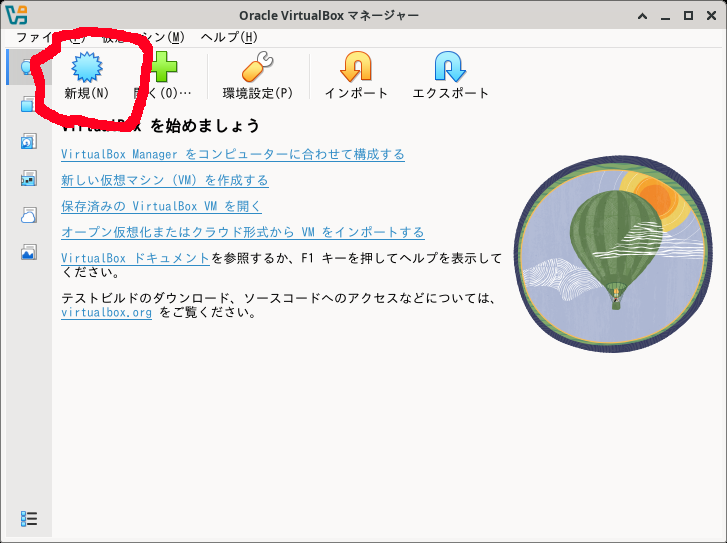Image resolution: width=727 pixels, height=543 pixels.
Task: Select the third sidebar icon with circular arrow
Action: (28, 142)
